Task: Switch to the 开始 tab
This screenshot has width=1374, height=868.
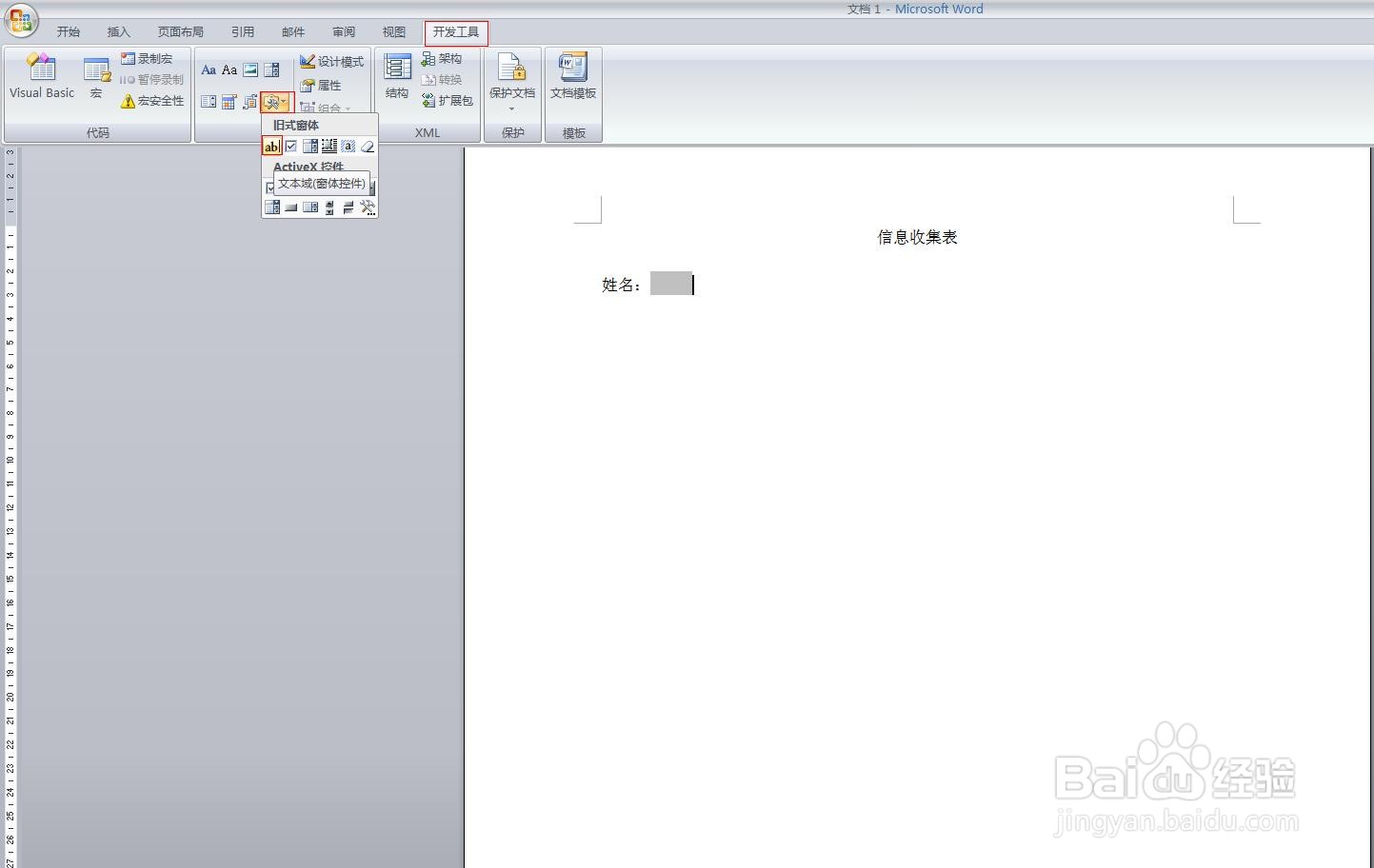Action: 69,32
